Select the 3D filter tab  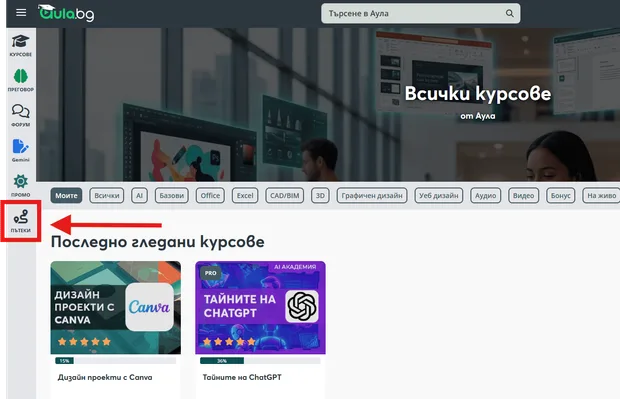[x=320, y=195]
